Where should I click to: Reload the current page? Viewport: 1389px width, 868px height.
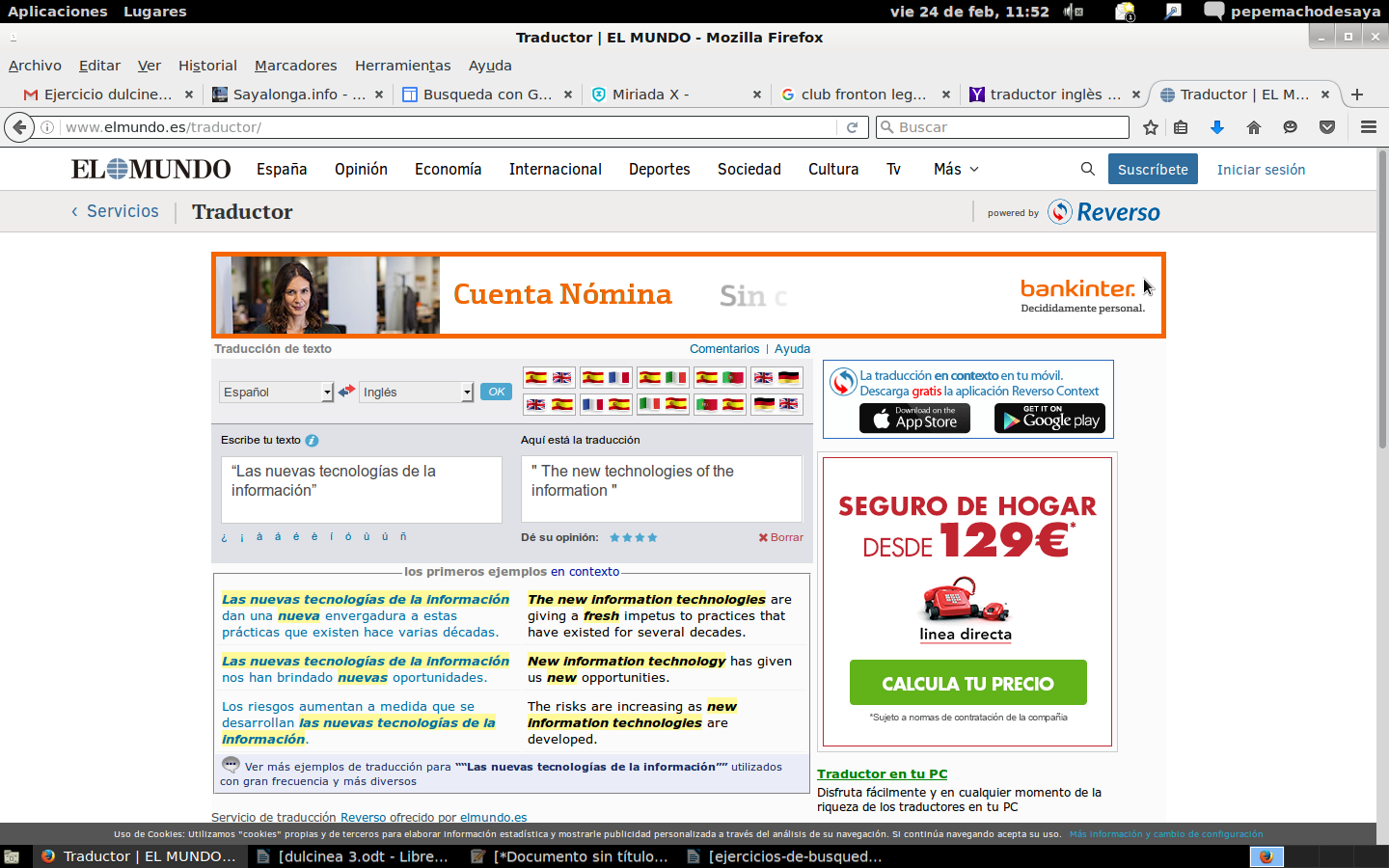(852, 127)
